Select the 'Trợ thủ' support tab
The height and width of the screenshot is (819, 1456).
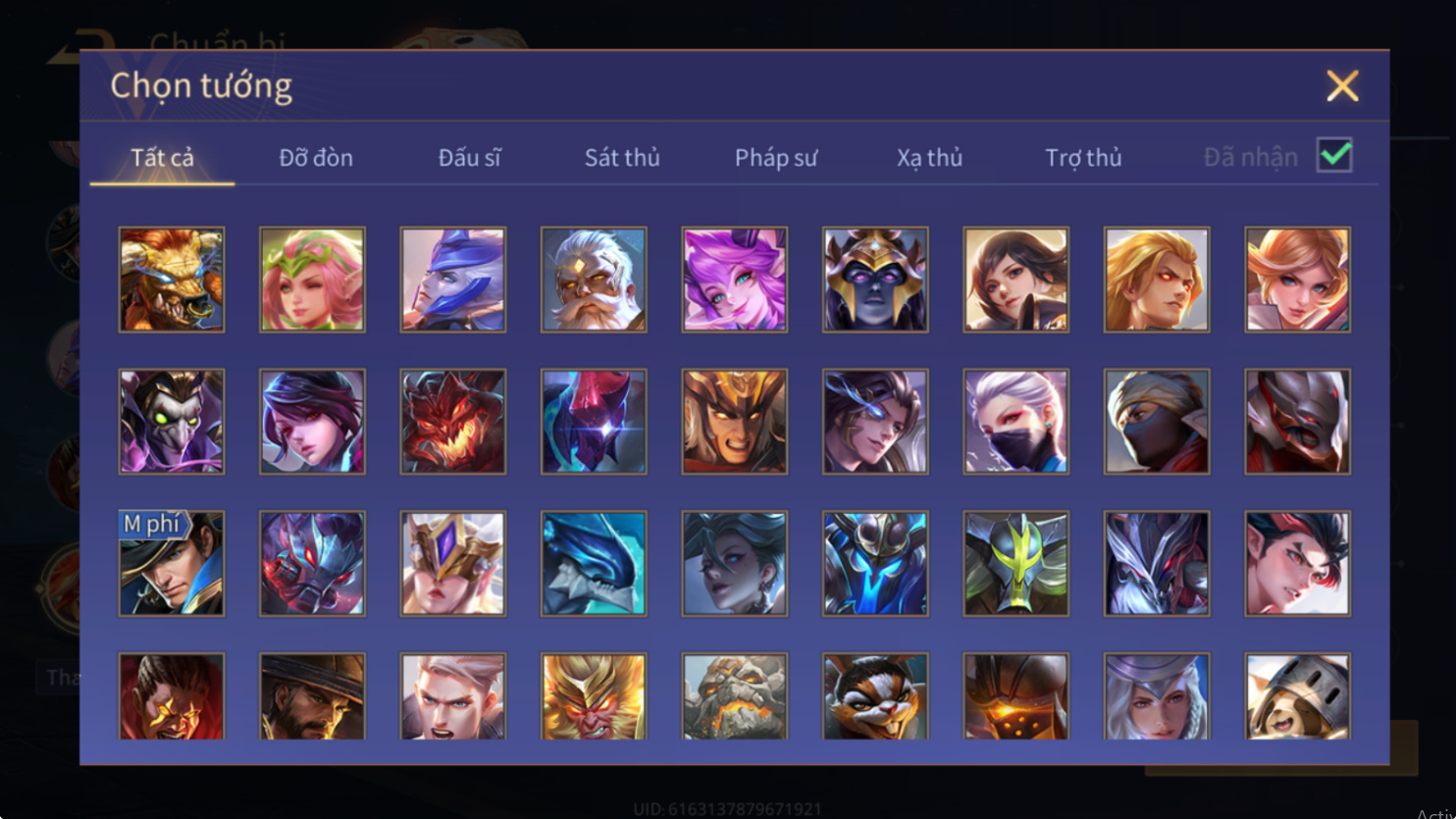point(1083,158)
